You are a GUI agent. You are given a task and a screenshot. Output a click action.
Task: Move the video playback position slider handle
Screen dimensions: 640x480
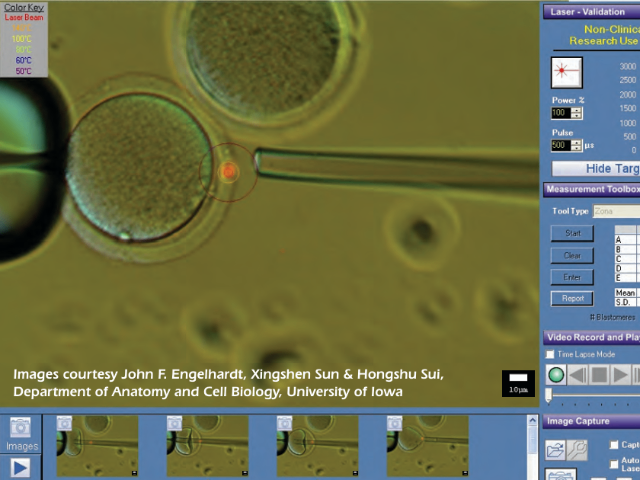coord(549,394)
